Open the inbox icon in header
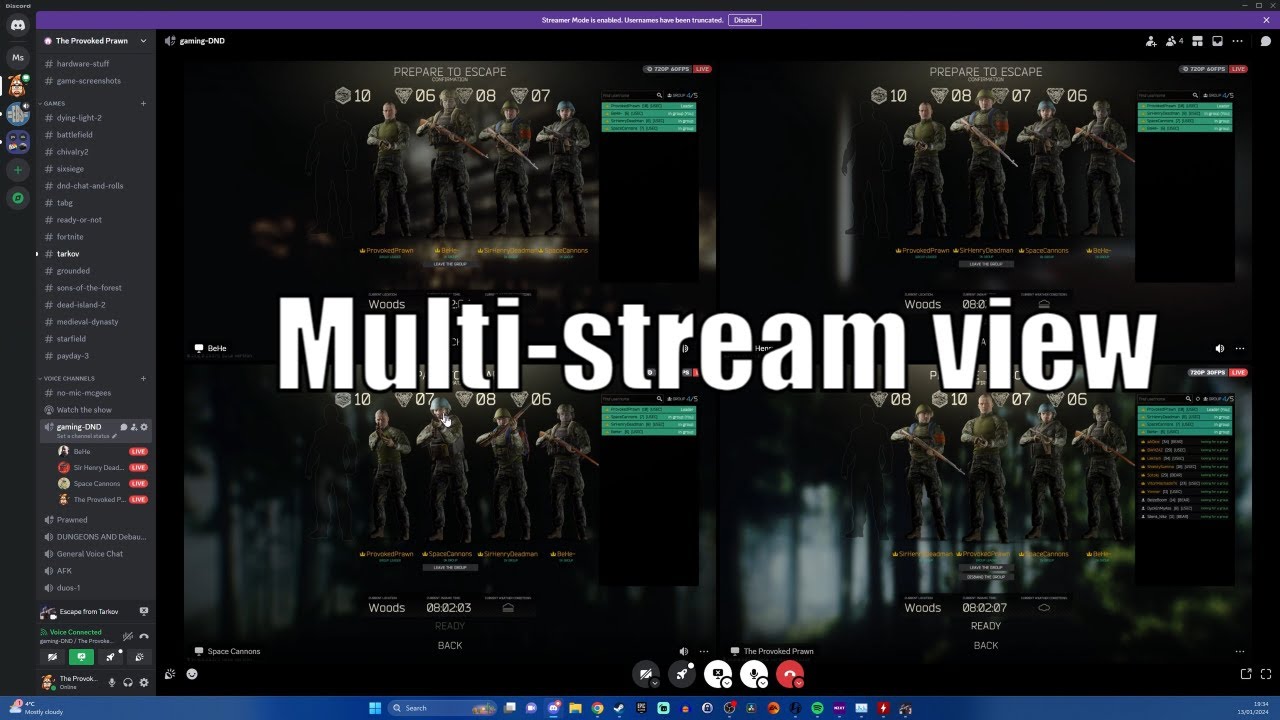The width and height of the screenshot is (1280, 720). click(x=1217, y=41)
